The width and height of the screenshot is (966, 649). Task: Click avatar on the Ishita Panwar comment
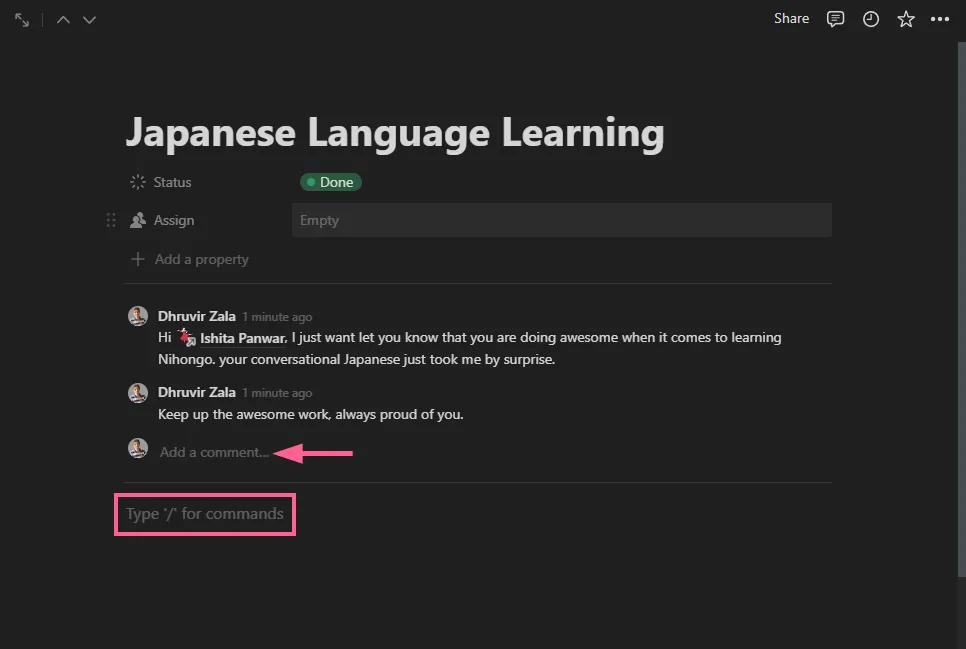coord(137,316)
